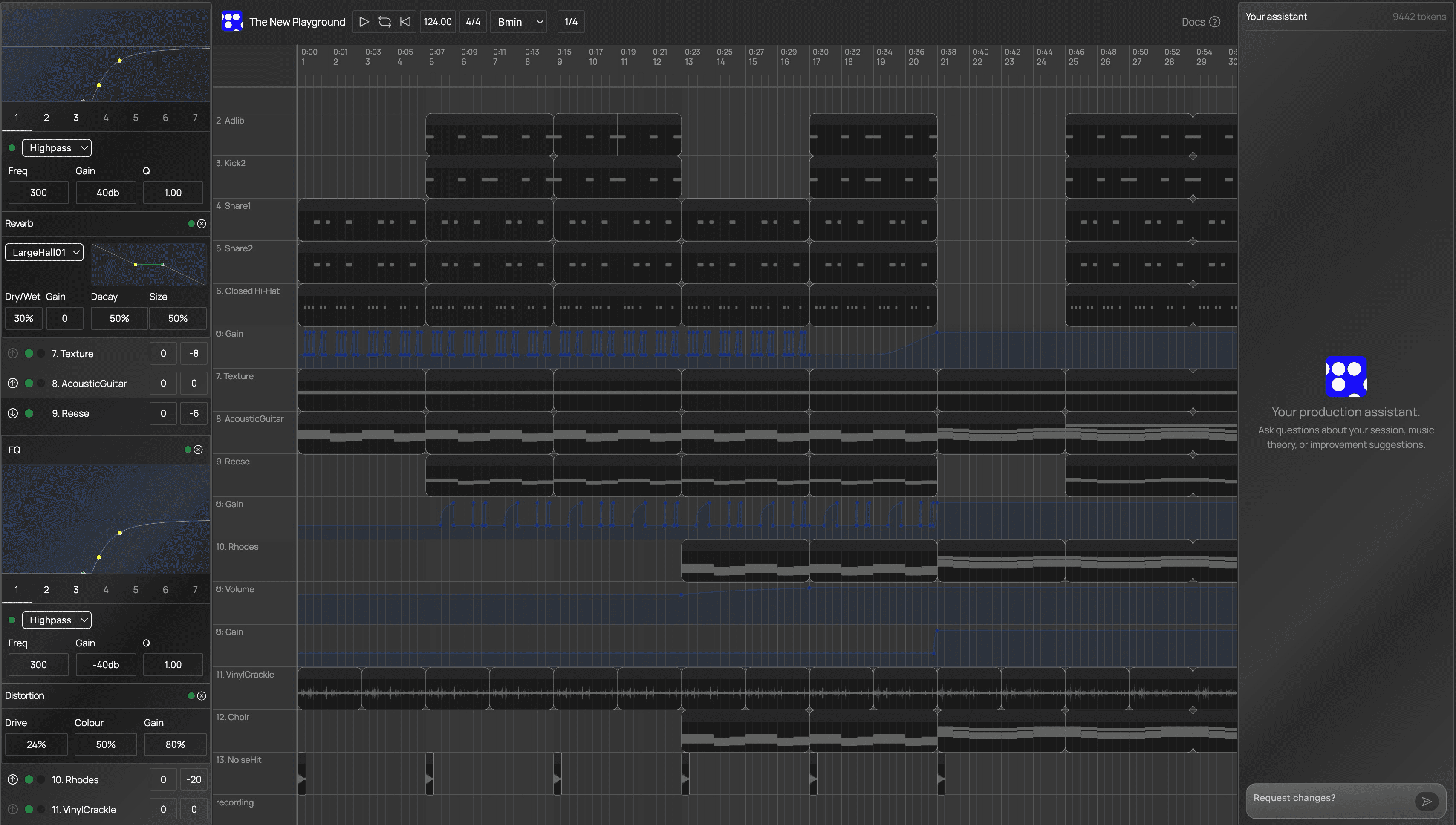
Task: Switch to EQ band tab 3
Action: 76,117
